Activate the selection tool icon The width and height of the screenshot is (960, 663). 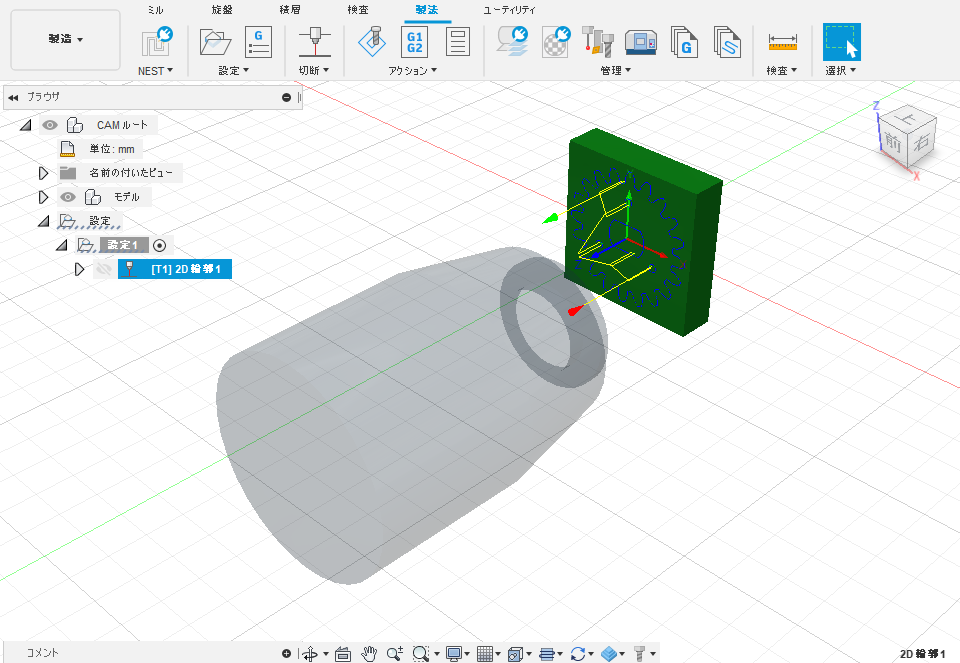tap(842, 42)
